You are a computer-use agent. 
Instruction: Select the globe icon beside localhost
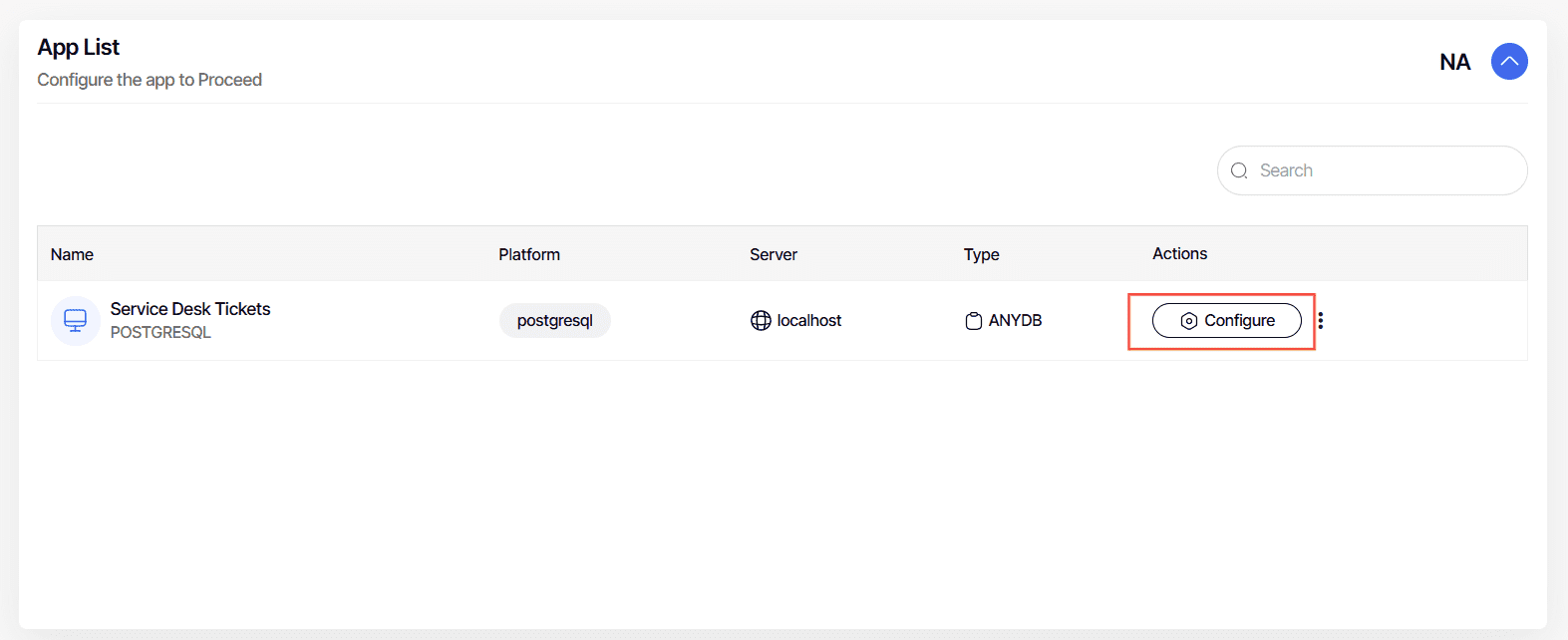pyautogui.click(x=761, y=321)
